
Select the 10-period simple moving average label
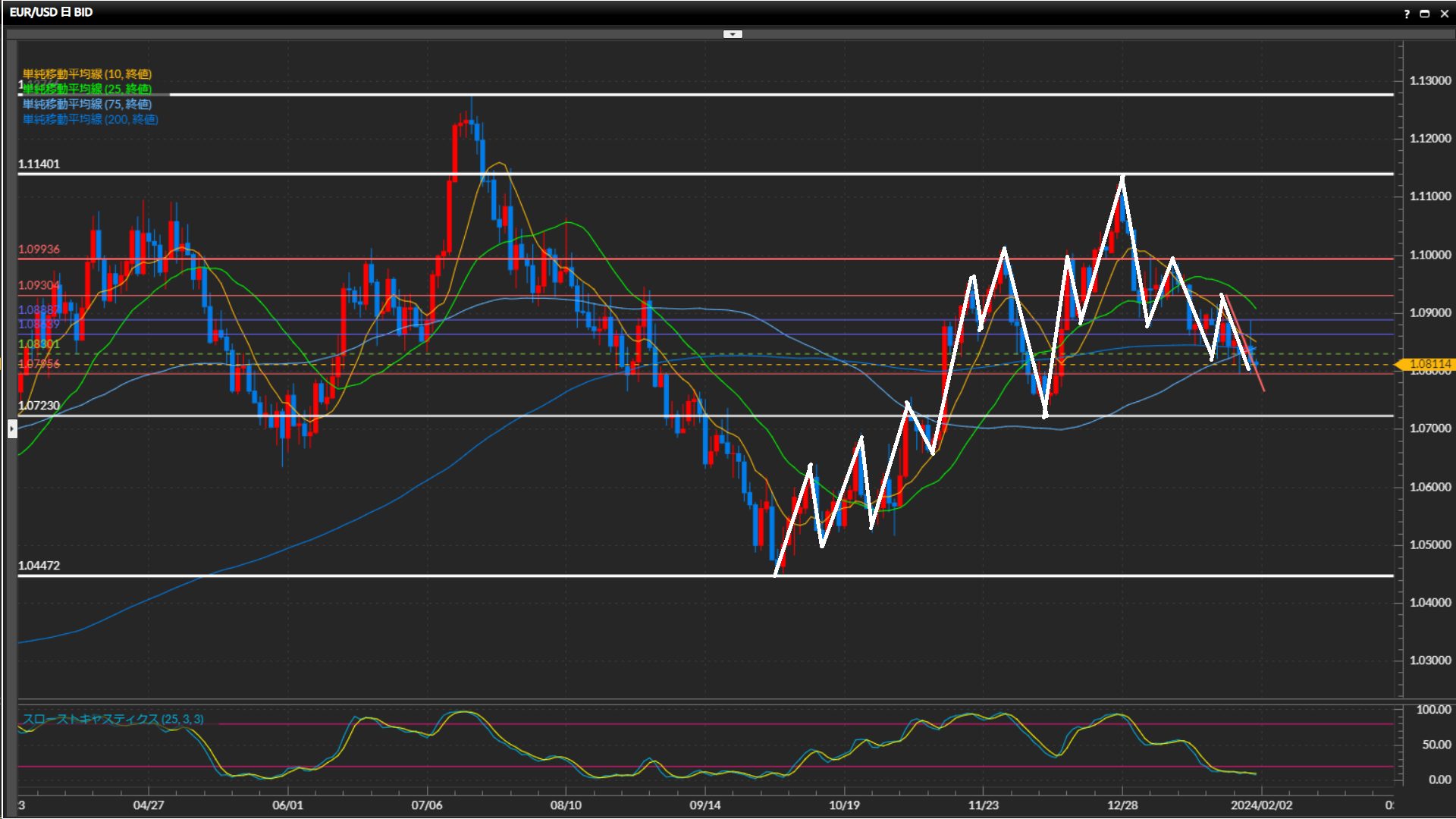87,74
